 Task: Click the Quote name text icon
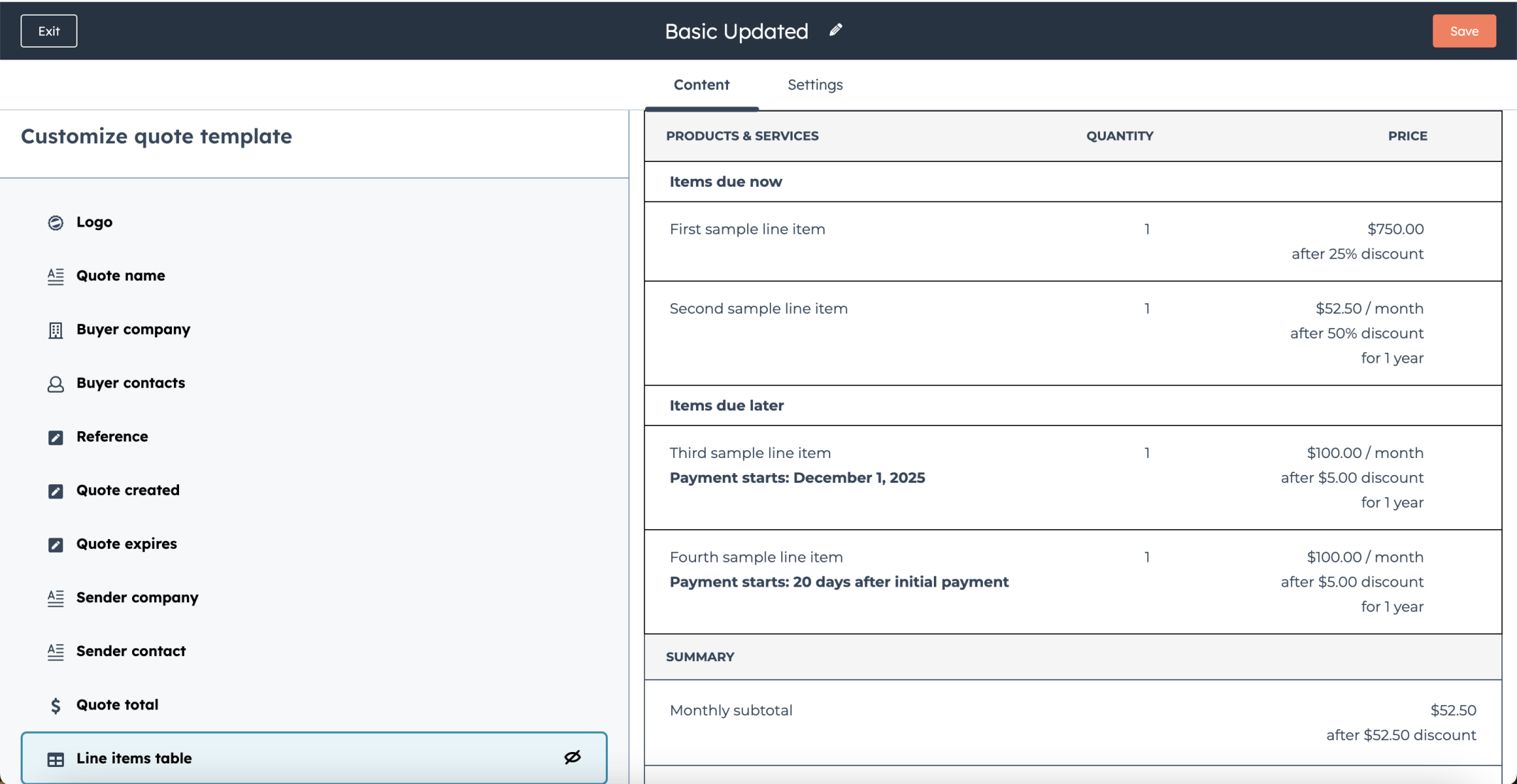pos(55,276)
